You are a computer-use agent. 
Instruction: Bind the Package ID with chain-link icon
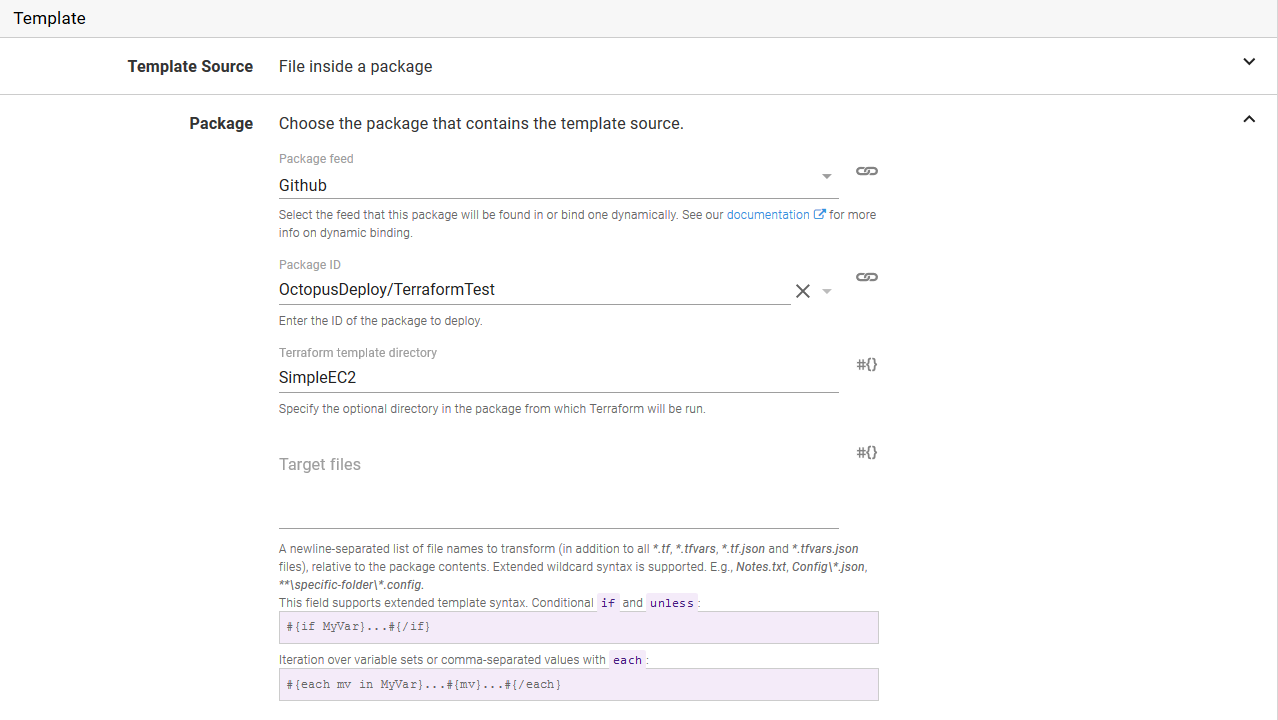click(867, 277)
